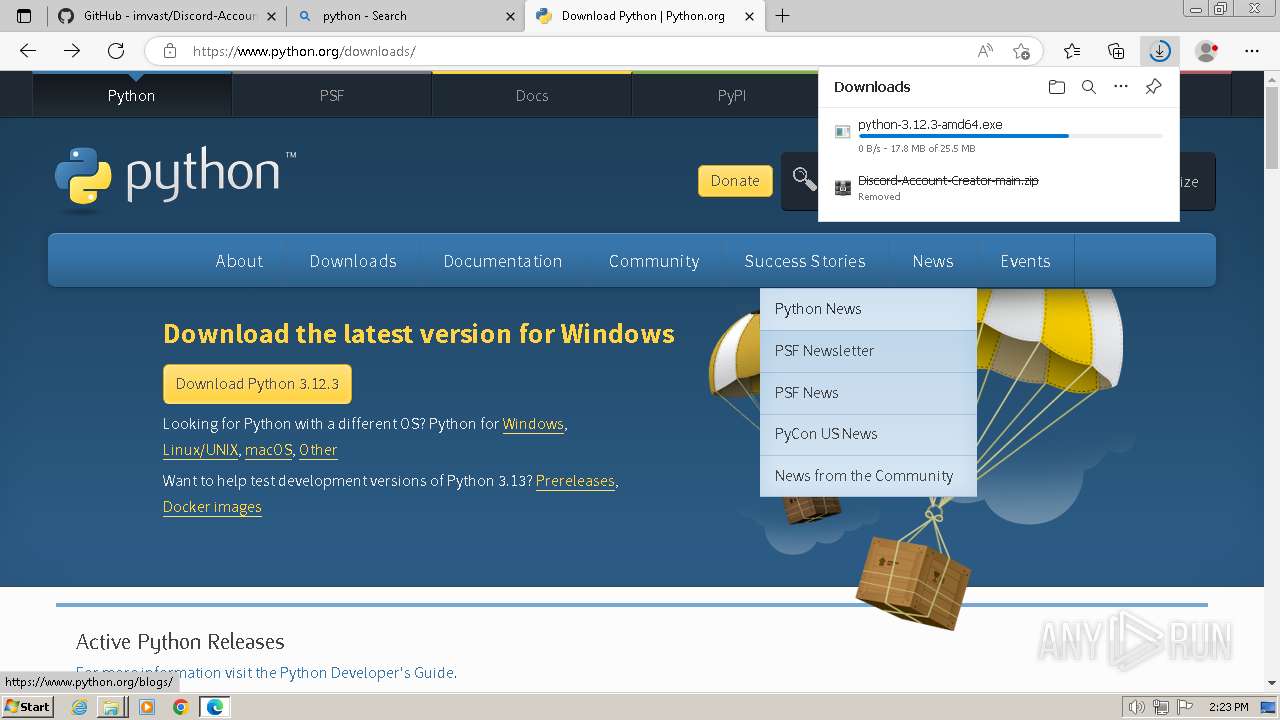This screenshot has height=720, width=1280.
Task: Click the page vertical scrollbar
Action: pos(1272,380)
